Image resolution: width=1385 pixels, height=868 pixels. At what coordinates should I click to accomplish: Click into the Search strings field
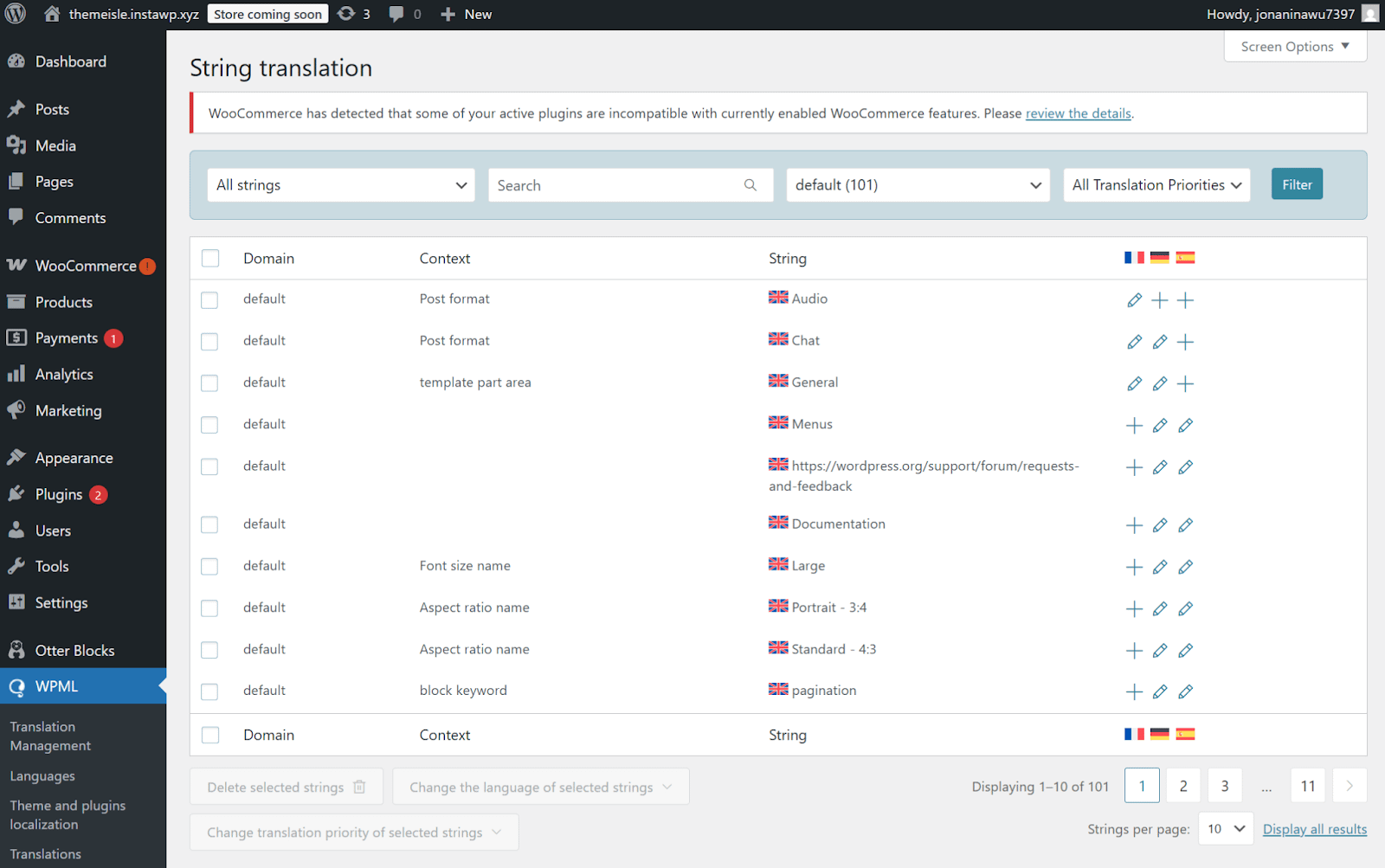[615, 185]
